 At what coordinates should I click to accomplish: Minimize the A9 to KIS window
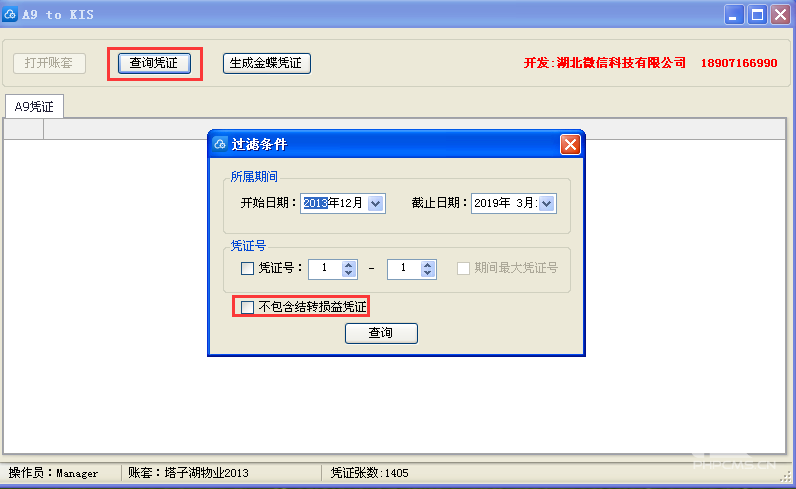[735, 14]
